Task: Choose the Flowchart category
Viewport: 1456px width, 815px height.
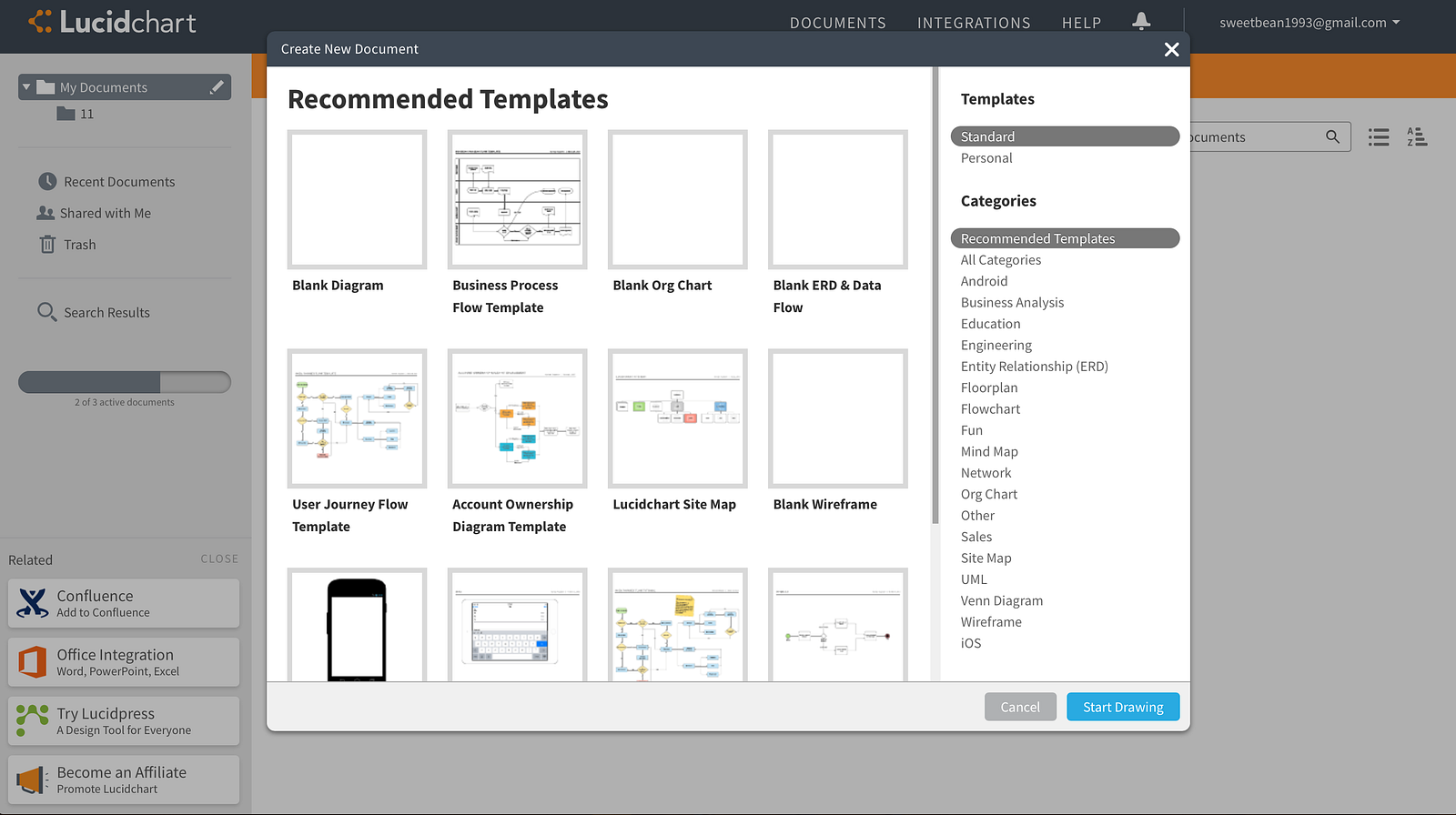Action: point(990,409)
